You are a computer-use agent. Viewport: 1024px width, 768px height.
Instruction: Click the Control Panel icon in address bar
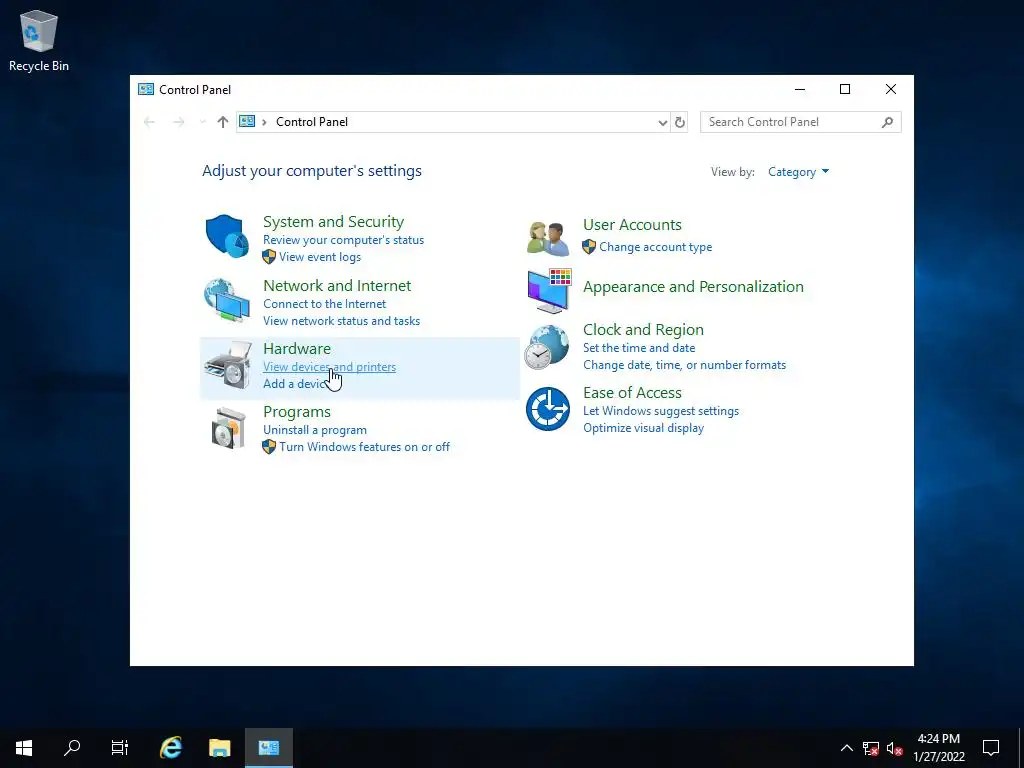(x=247, y=121)
